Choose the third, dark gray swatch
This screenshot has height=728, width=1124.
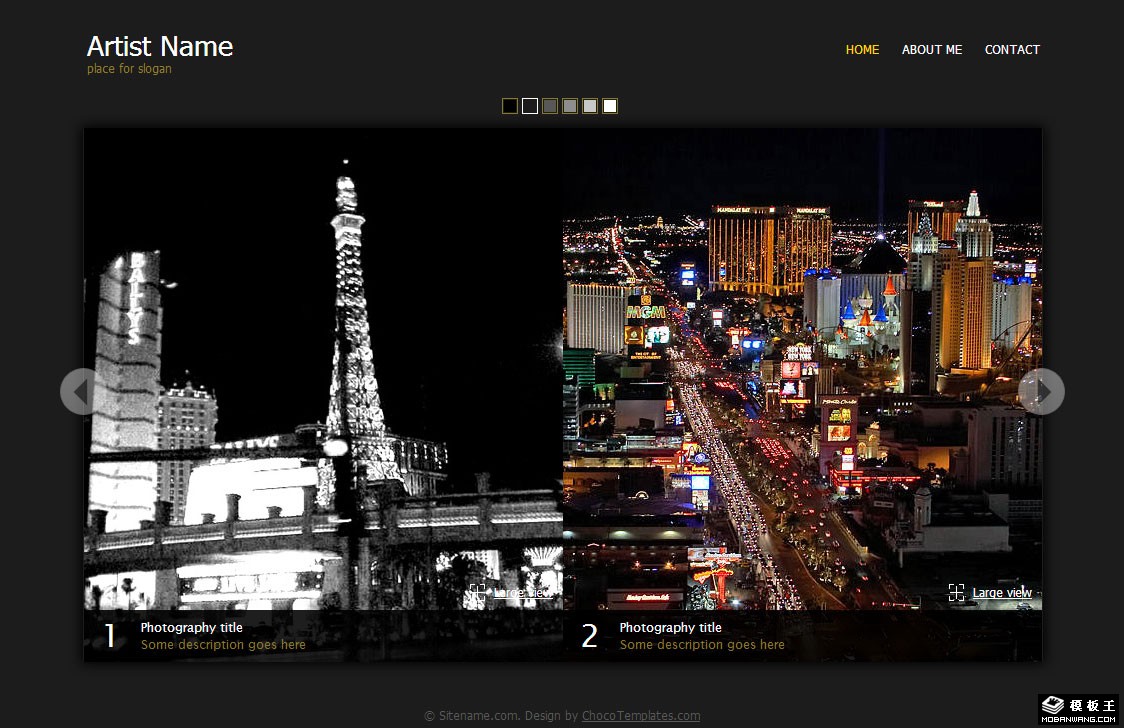coord(550,106)
